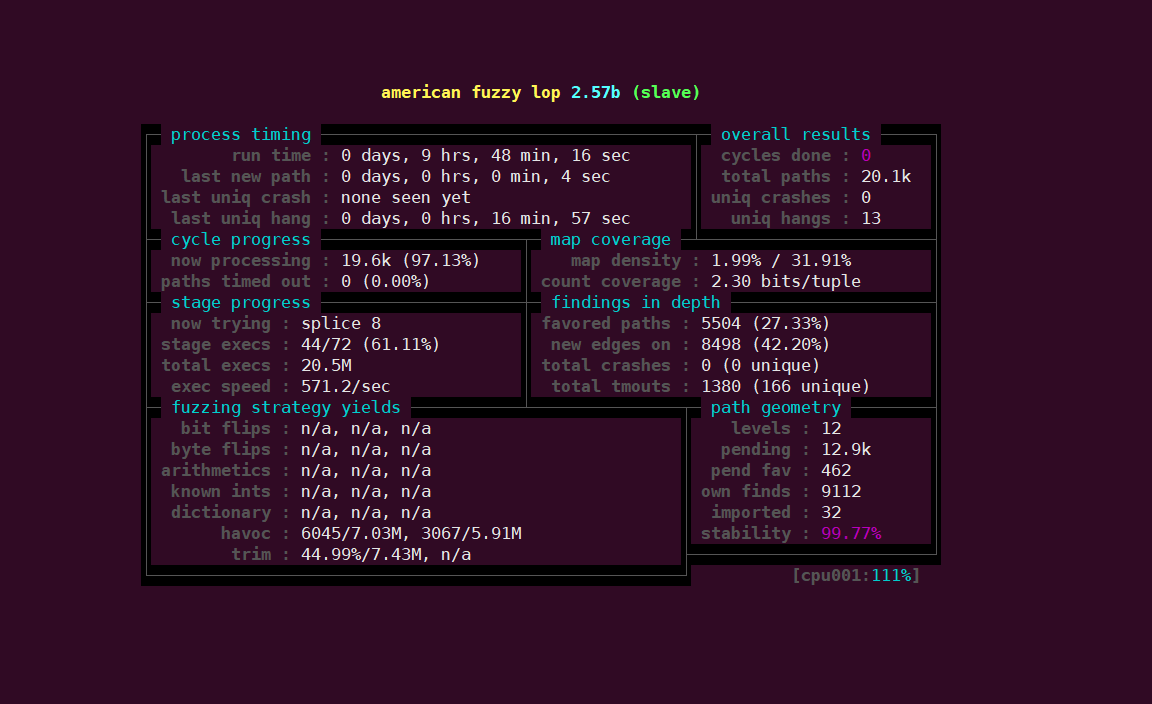Screen dimensions: 1152x704
Task: Select the stability percentage 99.77%
Action: [851, 534]
